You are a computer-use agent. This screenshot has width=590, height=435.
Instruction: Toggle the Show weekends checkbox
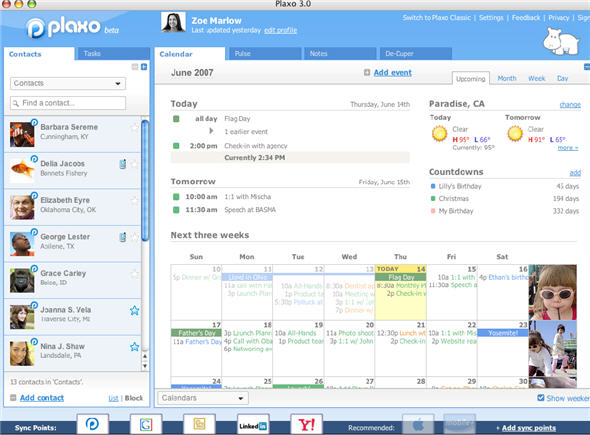pyautogui.click(x=541, y=397)
